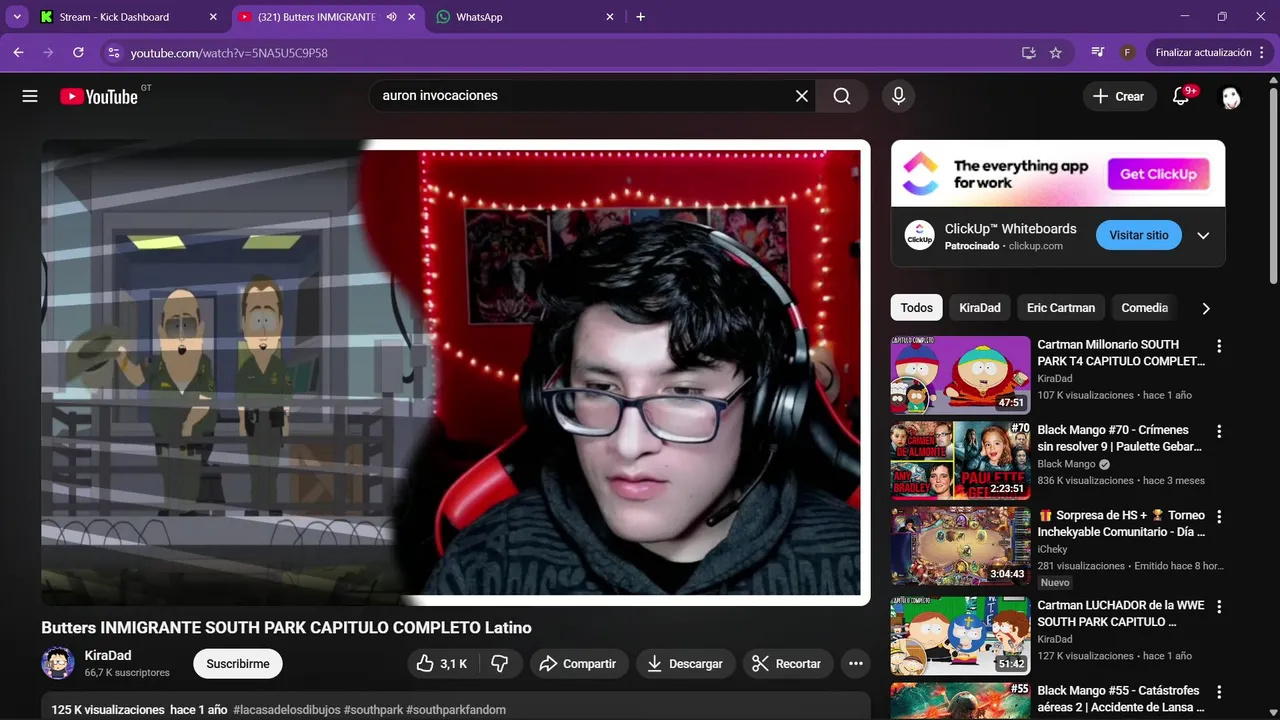
Task: Open the install app icon in address bar
Action: 1028,52
